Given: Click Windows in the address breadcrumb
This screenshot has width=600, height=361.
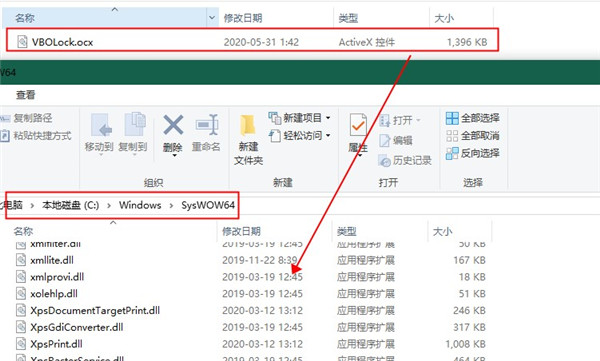Looking at the screenshot, I should [140, 205].
